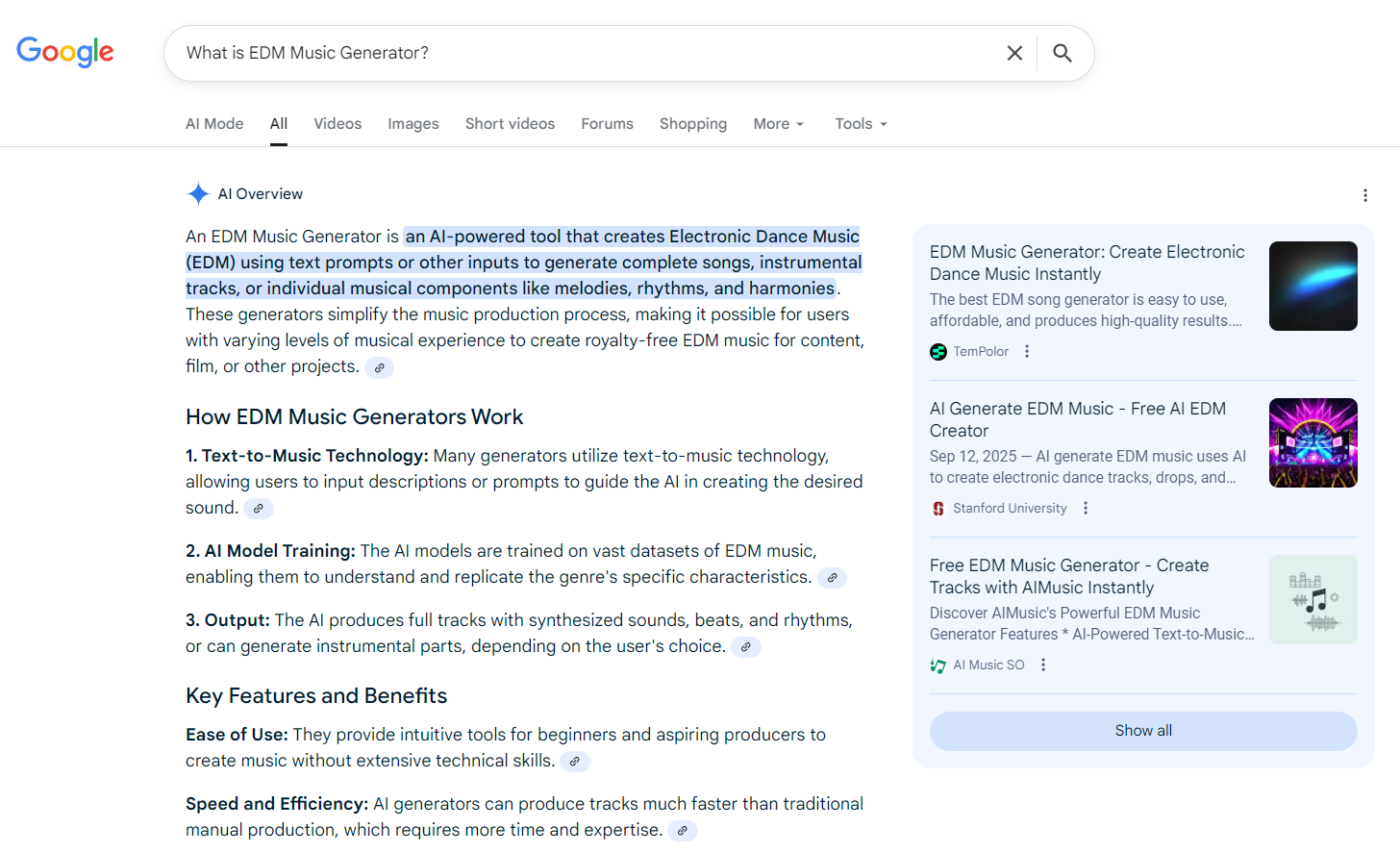Switch to the Images tab
The height and width of the screenshot is (853, 1400).
[413, 123]
